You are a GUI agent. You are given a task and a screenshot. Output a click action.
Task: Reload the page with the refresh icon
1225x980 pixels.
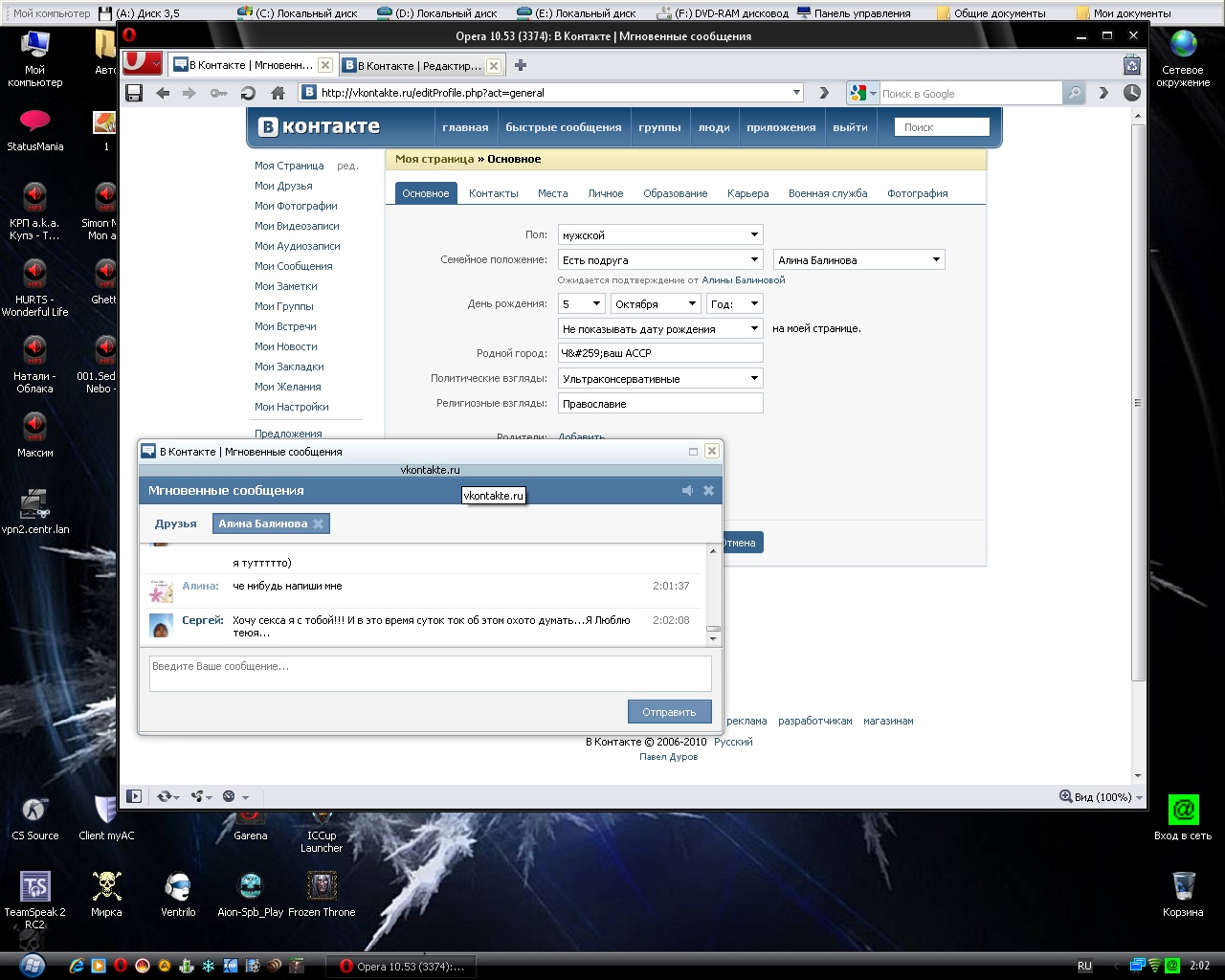[248, 93]
